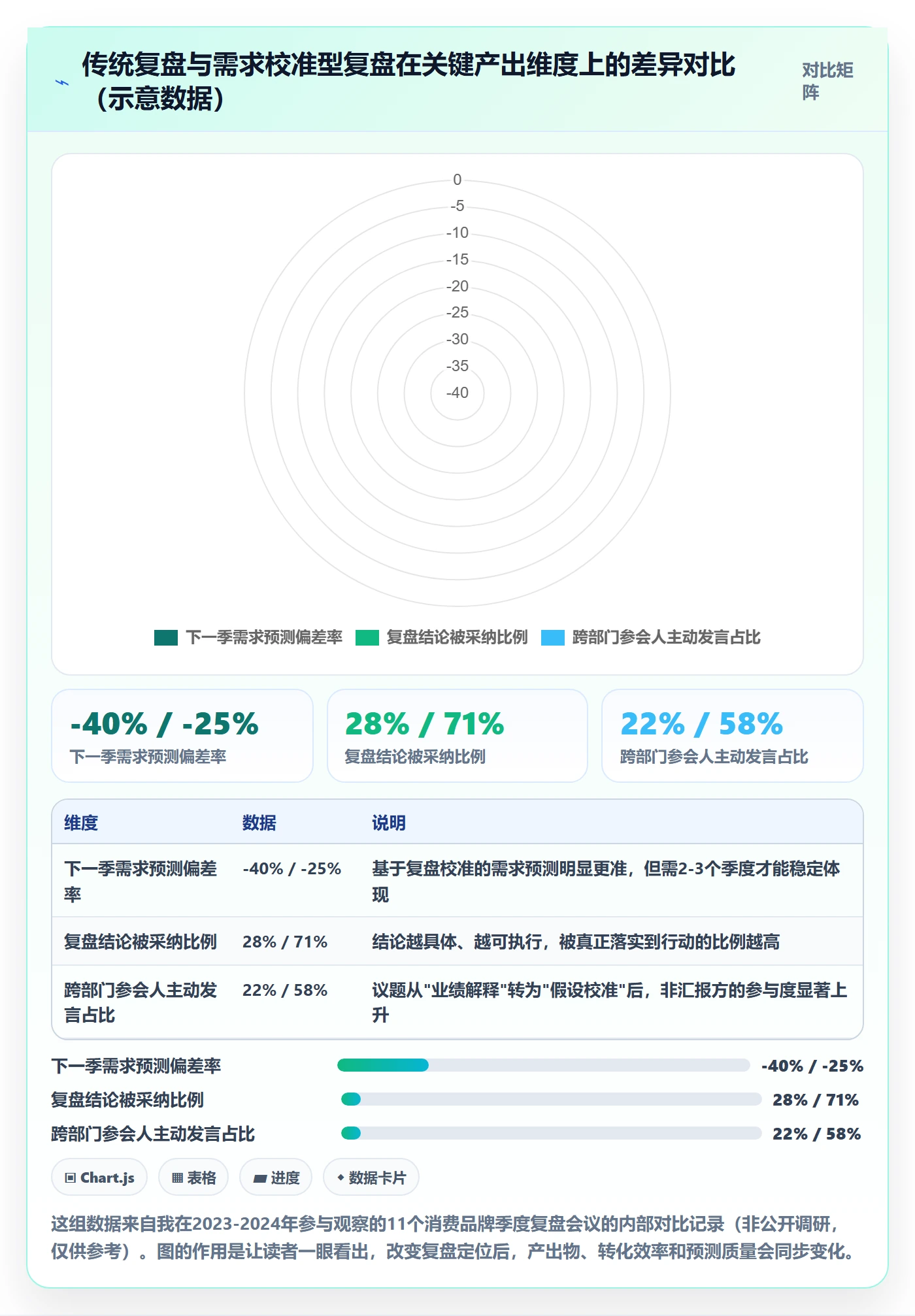Click the -40% / -25% data card
This screenshot has height=1316, width=915.
[182, 736]
